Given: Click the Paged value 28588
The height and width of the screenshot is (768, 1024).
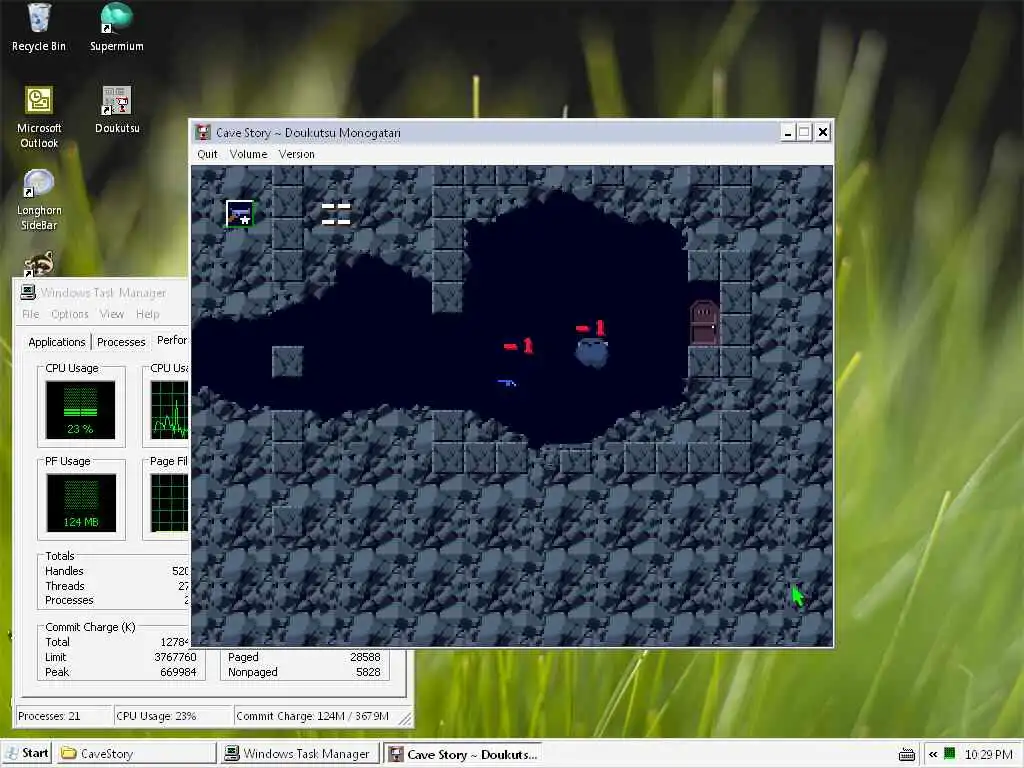Looking at the screenshot, I should [365, 657].
